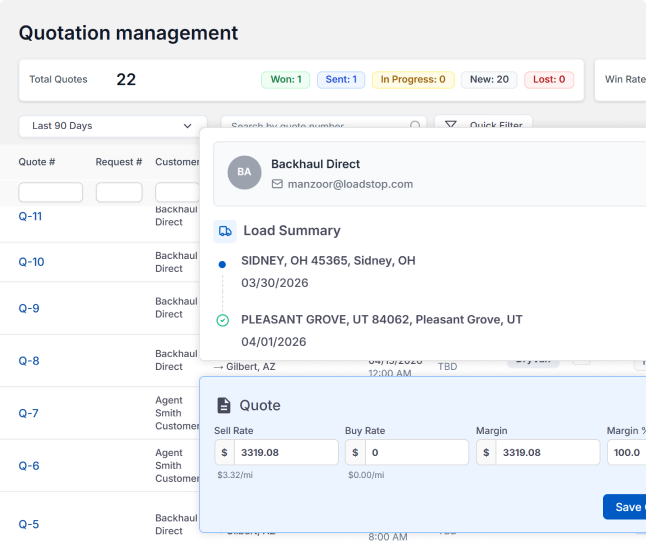Open the Quick Filter button
Image resolution: width=646 pixels, height=550 pixels.
coord(484,122)
